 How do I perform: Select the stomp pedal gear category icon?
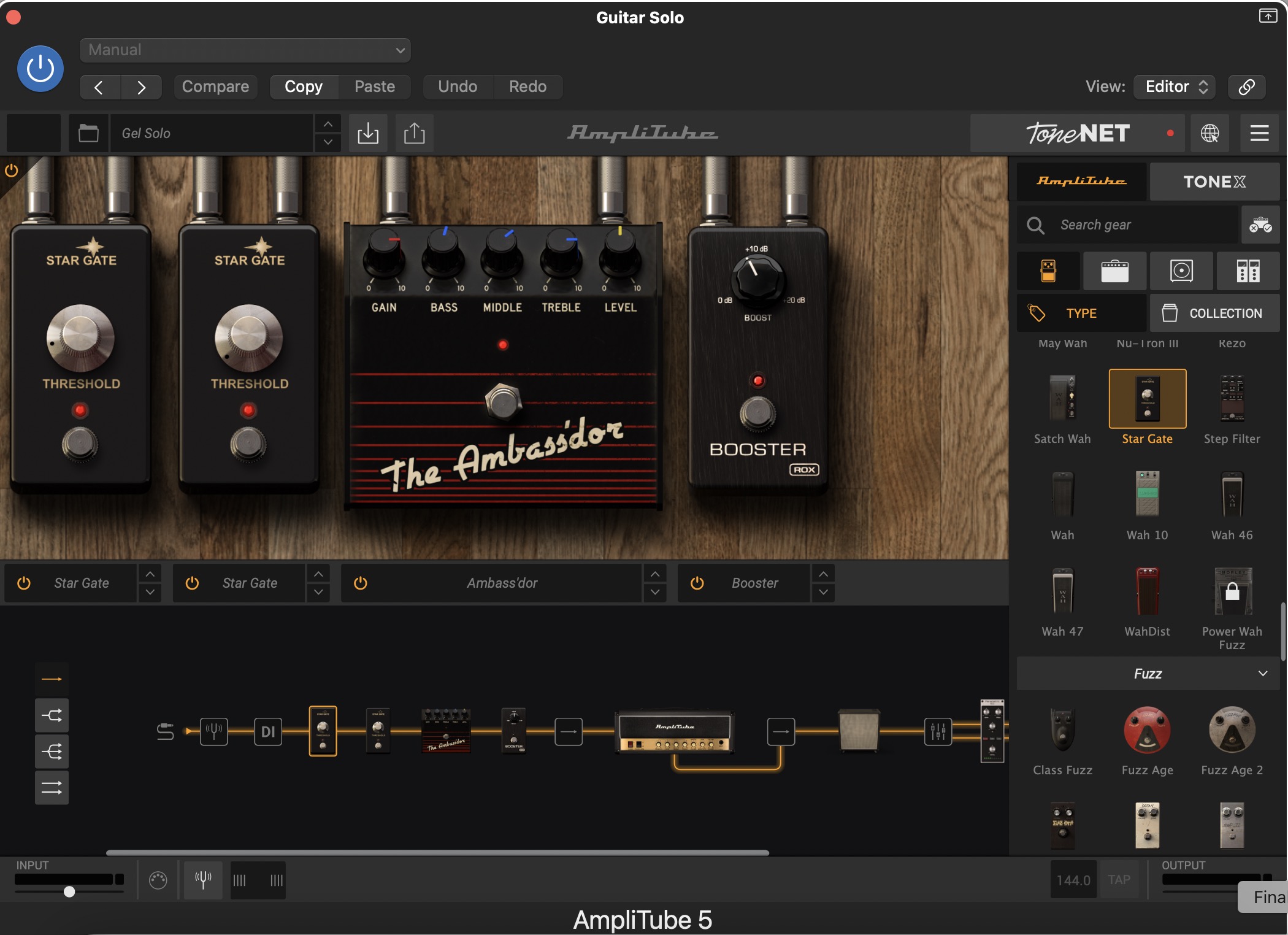click(1048, 271)
